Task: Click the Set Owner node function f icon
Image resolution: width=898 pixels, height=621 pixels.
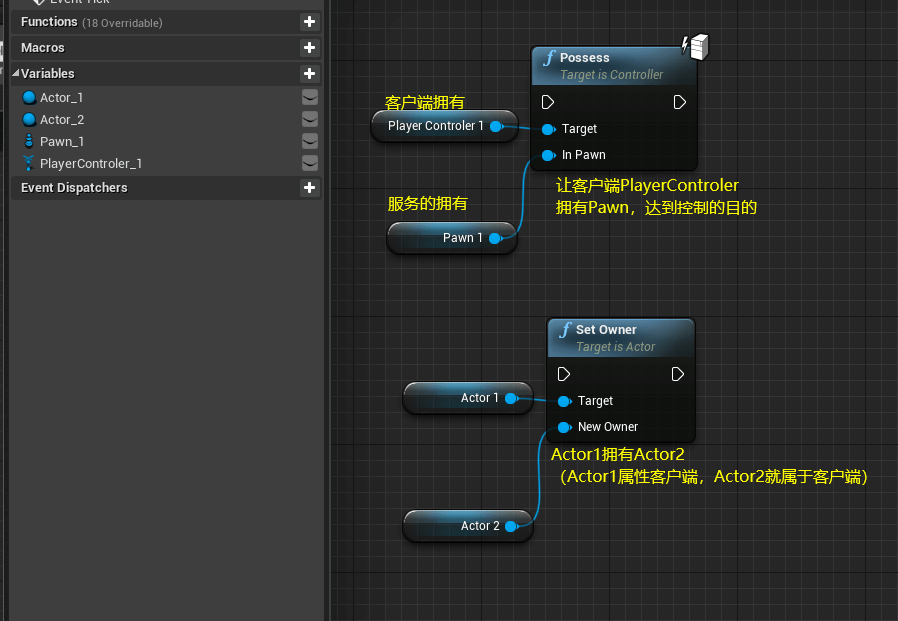Action: click(x=565, y=329)
